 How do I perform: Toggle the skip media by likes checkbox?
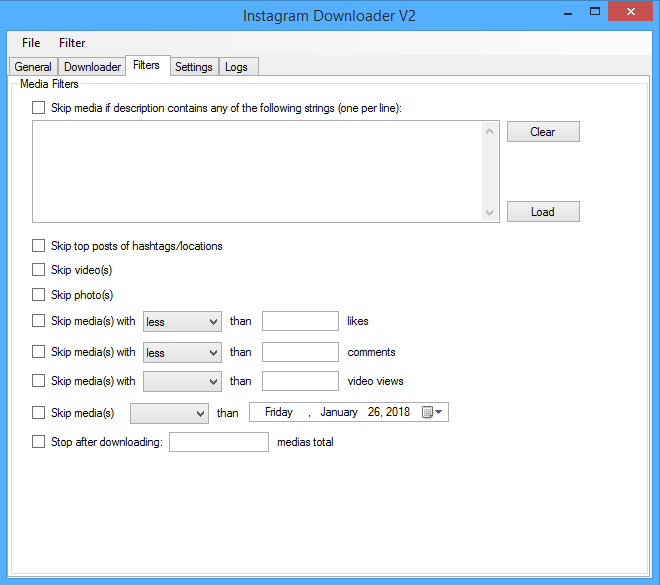(39, 321)
